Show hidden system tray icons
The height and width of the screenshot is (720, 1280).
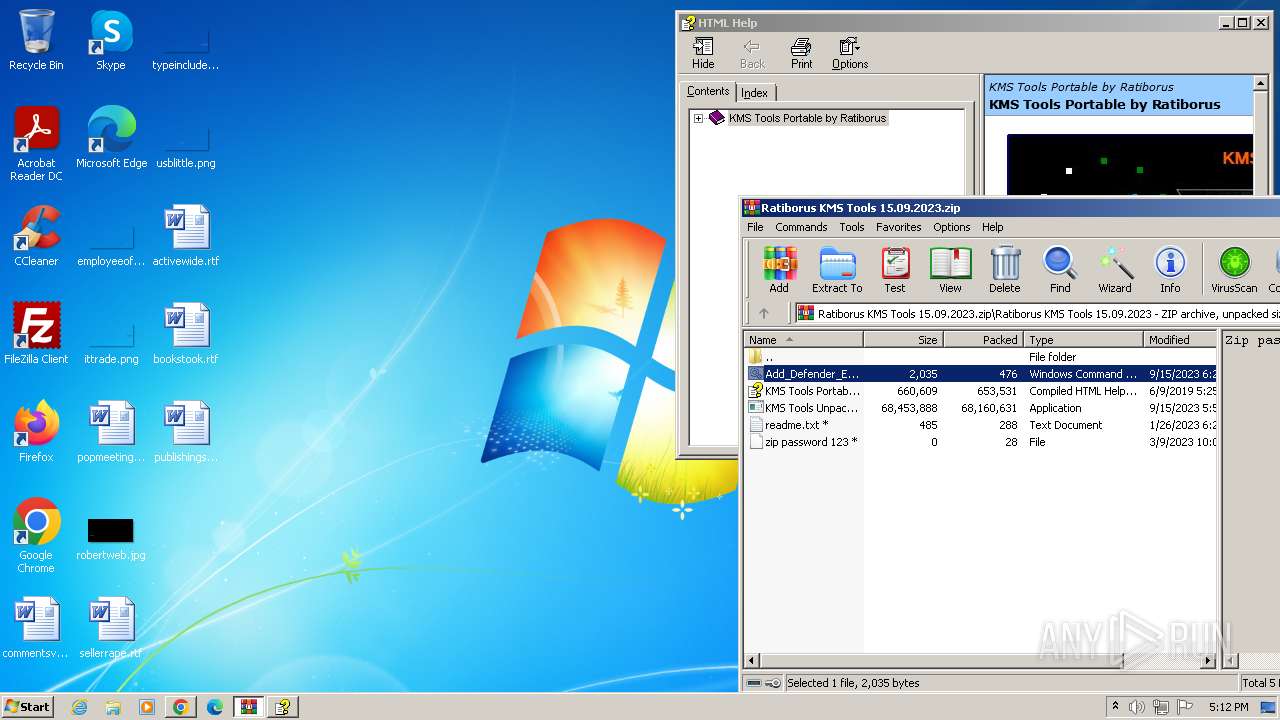pos(1115,706)
